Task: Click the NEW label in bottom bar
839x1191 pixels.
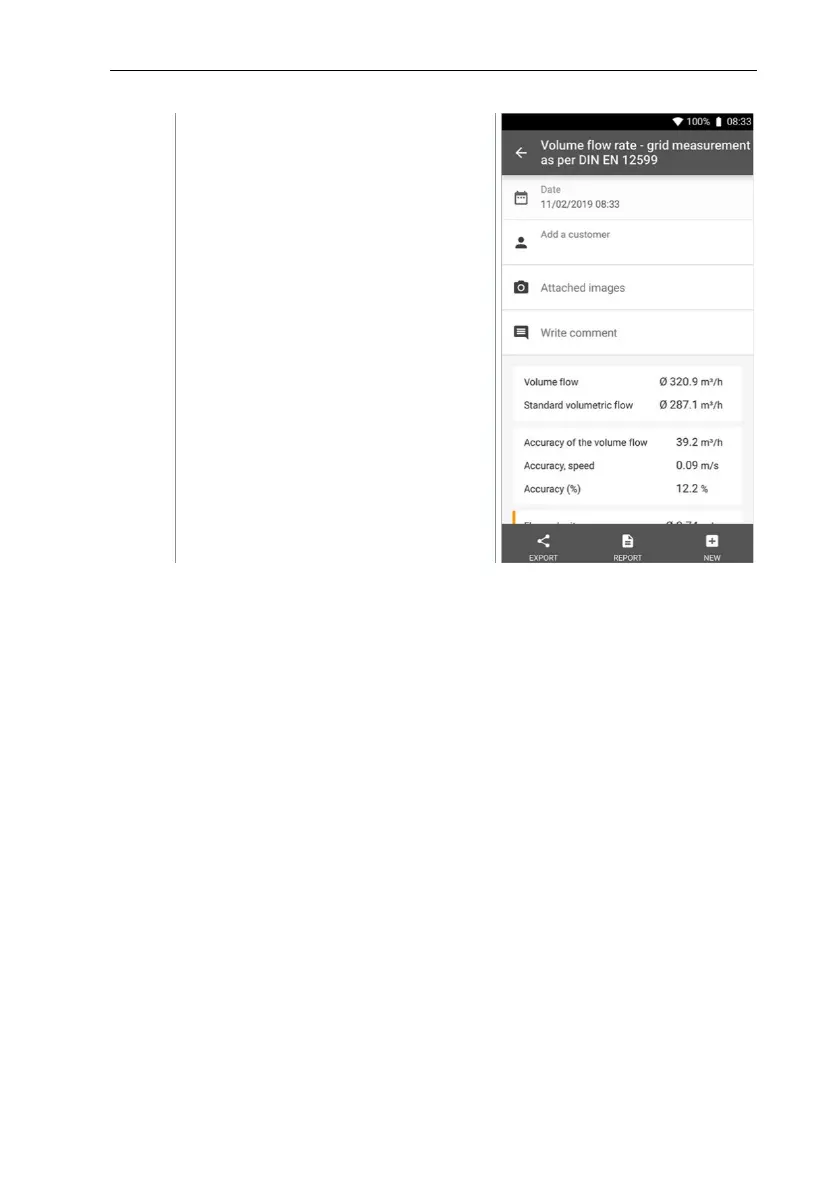Action: point(711,558)
